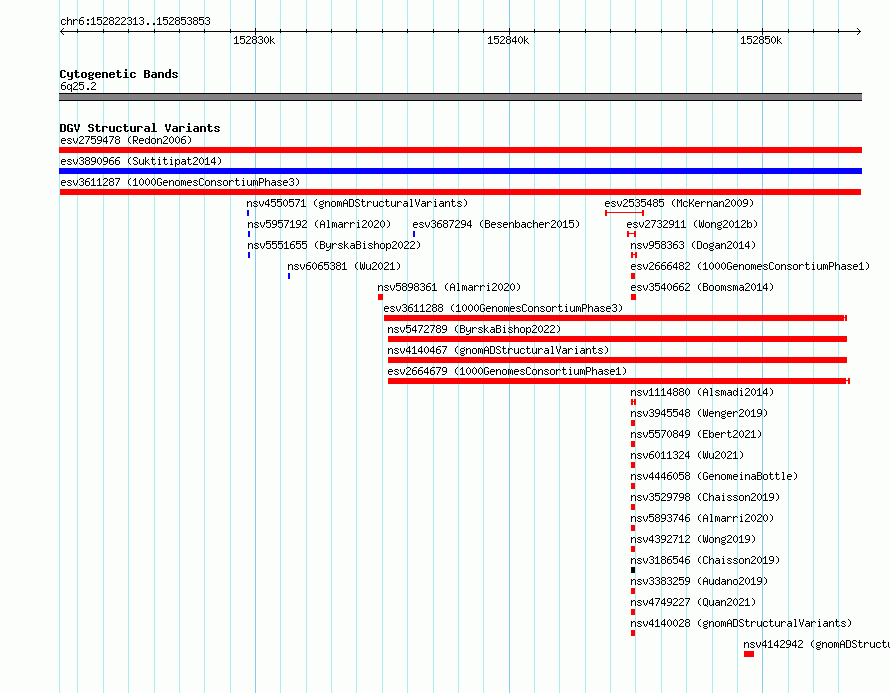Click the 152830k ruler tick label
This screenshot has width=890, height=693.
tap(254, 40)
